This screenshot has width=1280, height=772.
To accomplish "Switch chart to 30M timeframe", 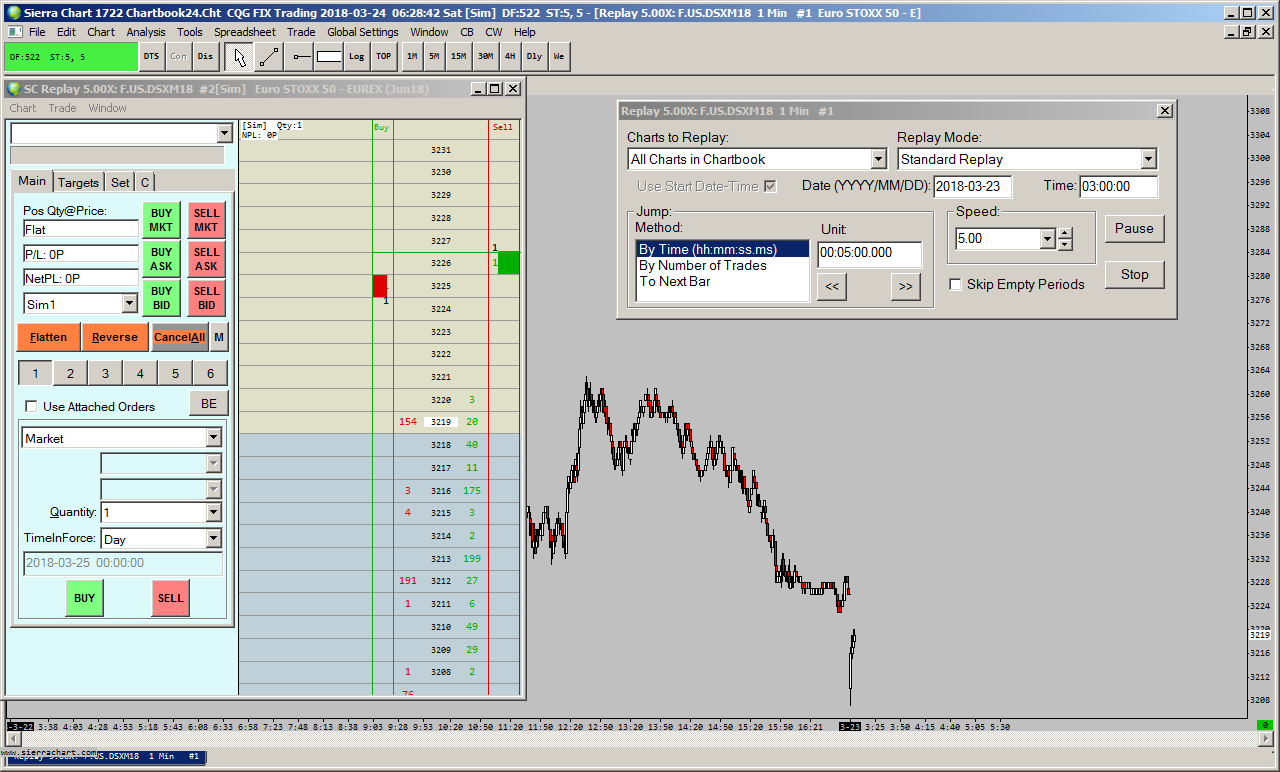I will pyautogui.click(x=485, y=57).
